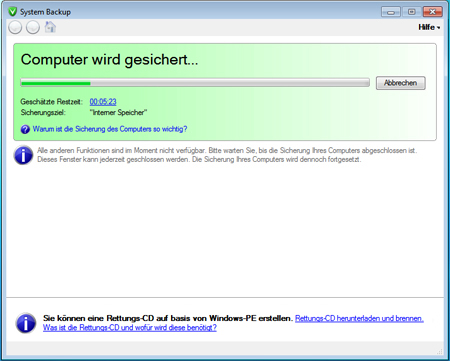The image size is (450, 361).
Task: Maximize the System Backup window
Action: click(412, 12)
